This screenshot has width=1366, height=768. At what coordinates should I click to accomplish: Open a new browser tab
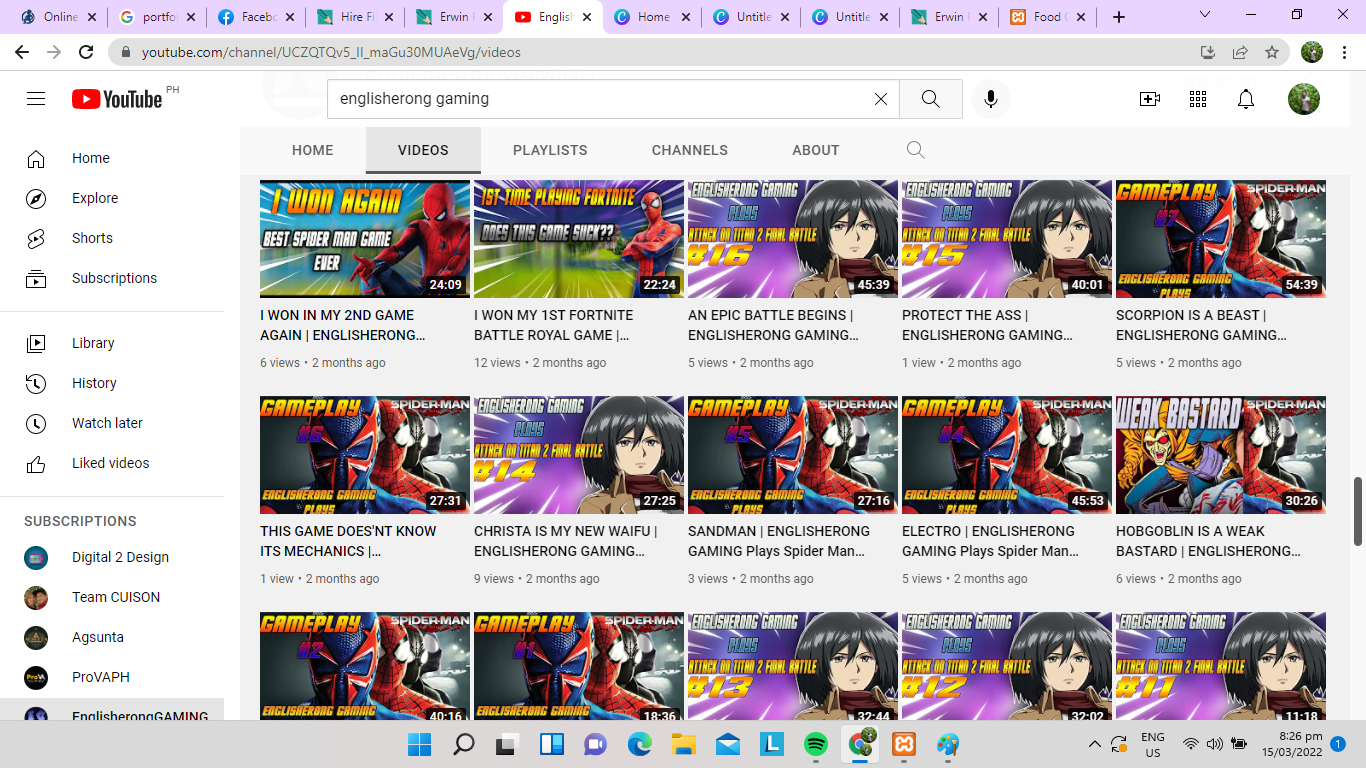click(x=1119, y=17)
